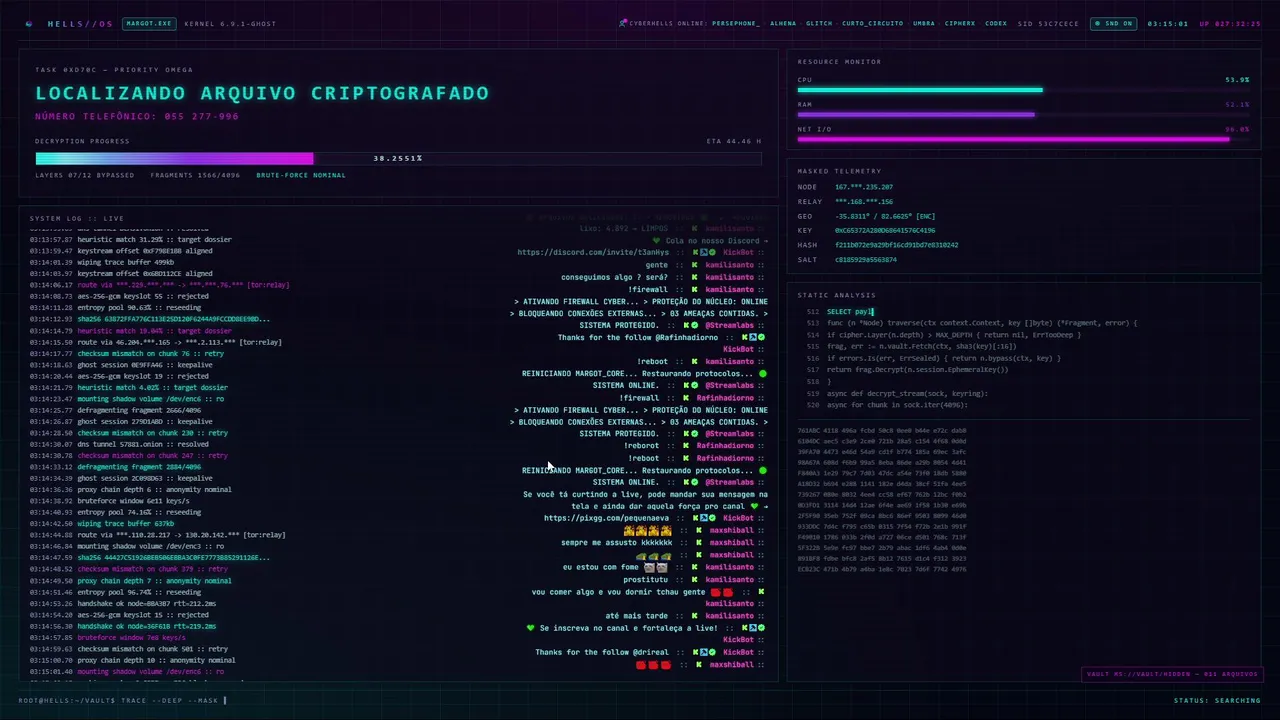Click the SALT value 'c8185929a5563874'

[x=866, y=259]
